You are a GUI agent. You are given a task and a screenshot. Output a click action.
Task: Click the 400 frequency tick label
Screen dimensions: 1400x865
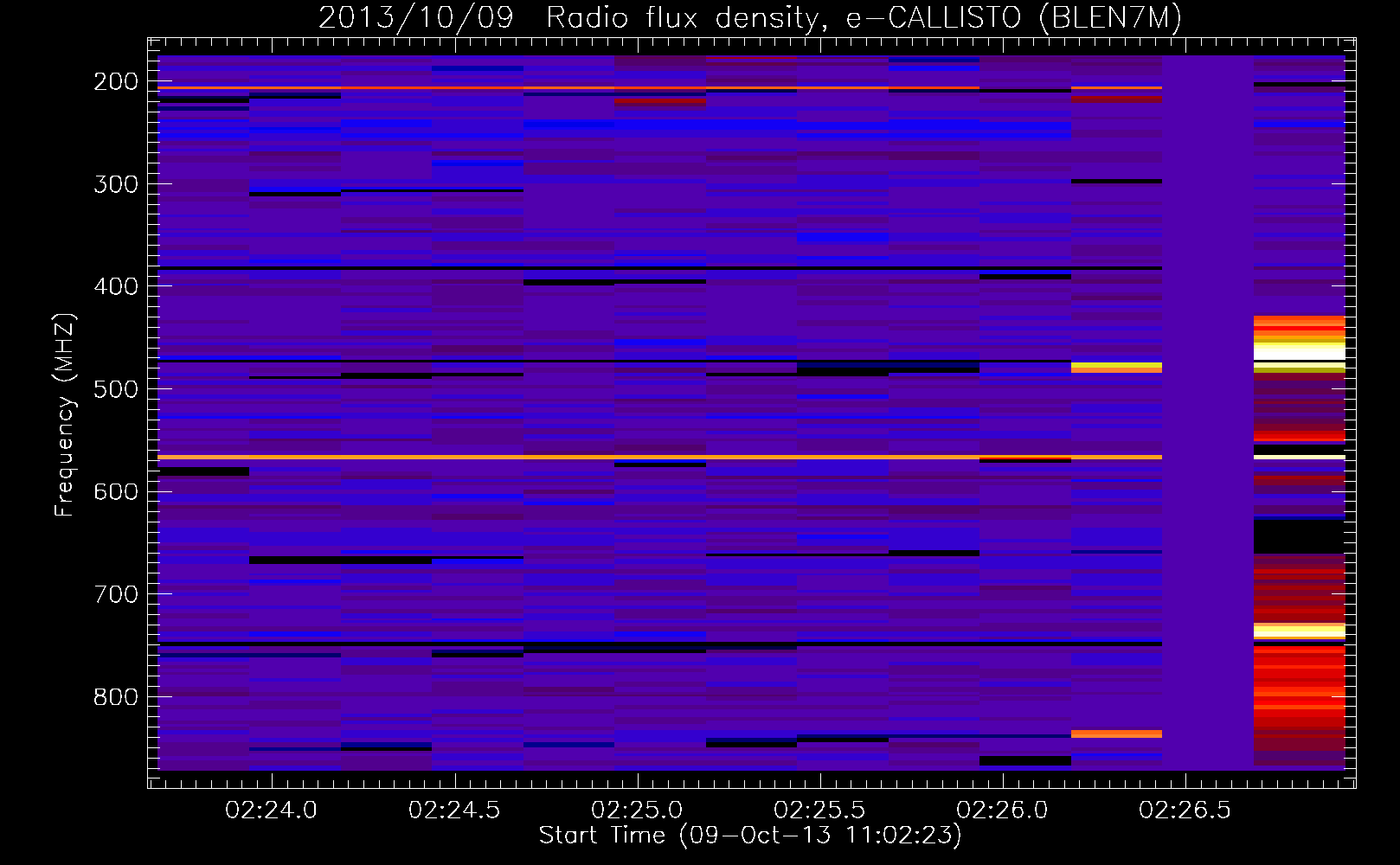(116, 286)
